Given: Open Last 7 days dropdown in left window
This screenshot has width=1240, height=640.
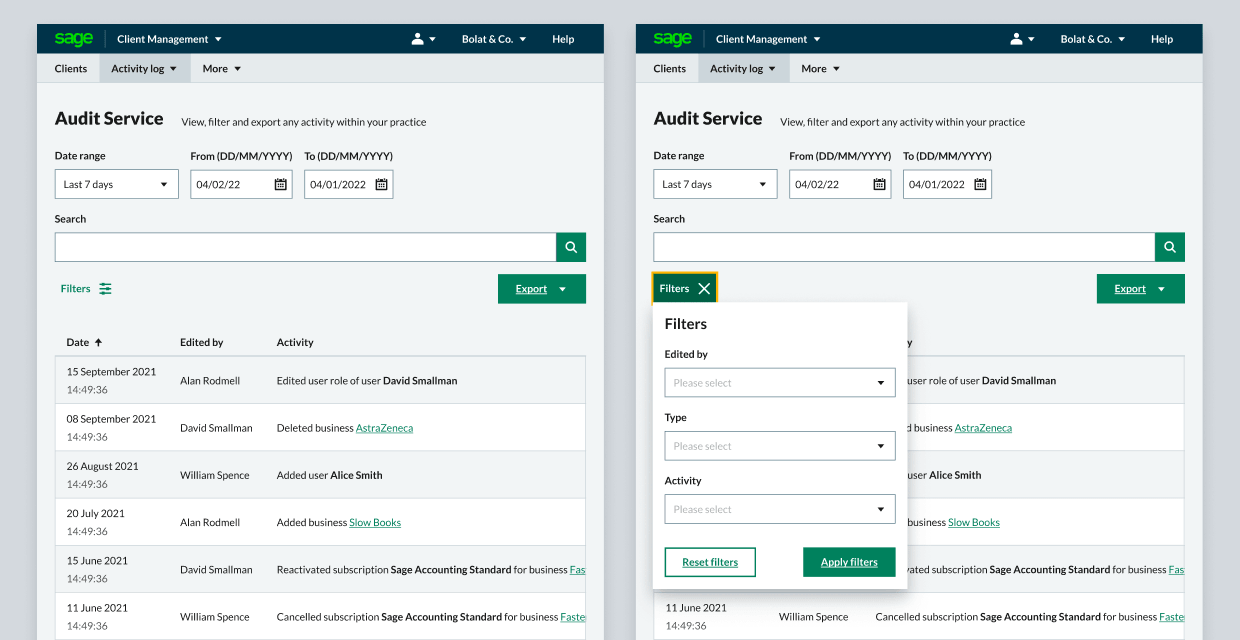Looking at the screenshot, I should tap(117, 184).
